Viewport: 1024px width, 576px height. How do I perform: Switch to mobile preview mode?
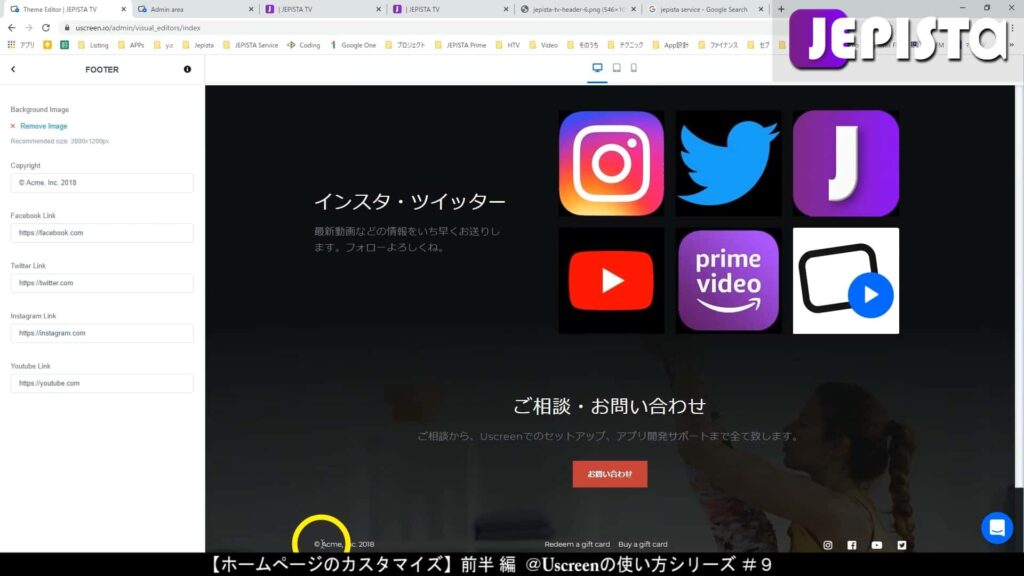click(633, 68)
